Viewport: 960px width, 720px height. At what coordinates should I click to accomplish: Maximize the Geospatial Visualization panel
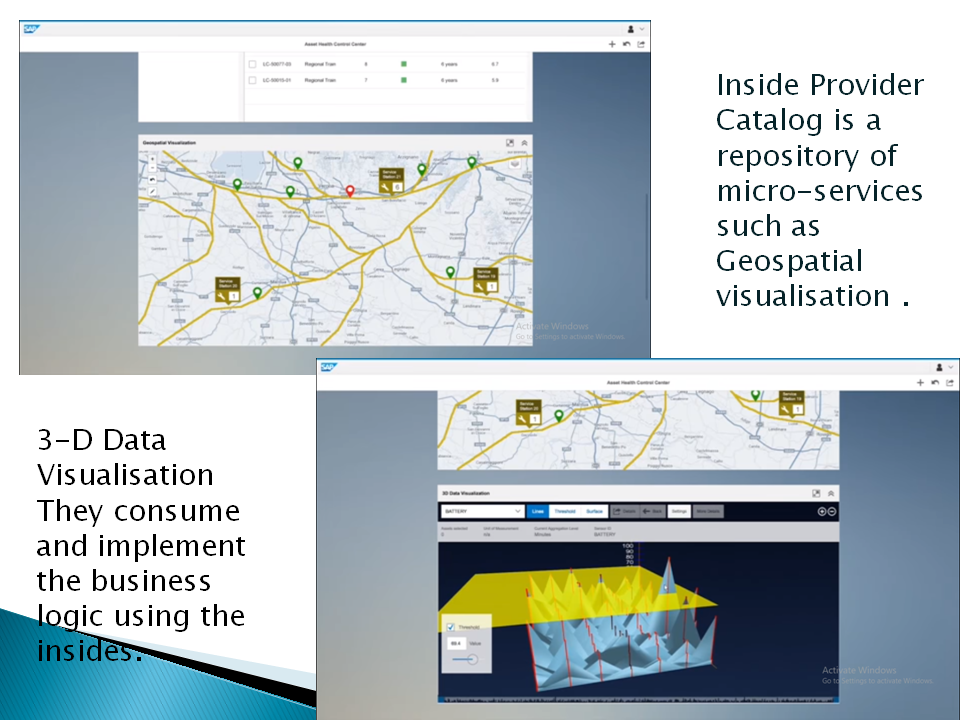(509, 143)
